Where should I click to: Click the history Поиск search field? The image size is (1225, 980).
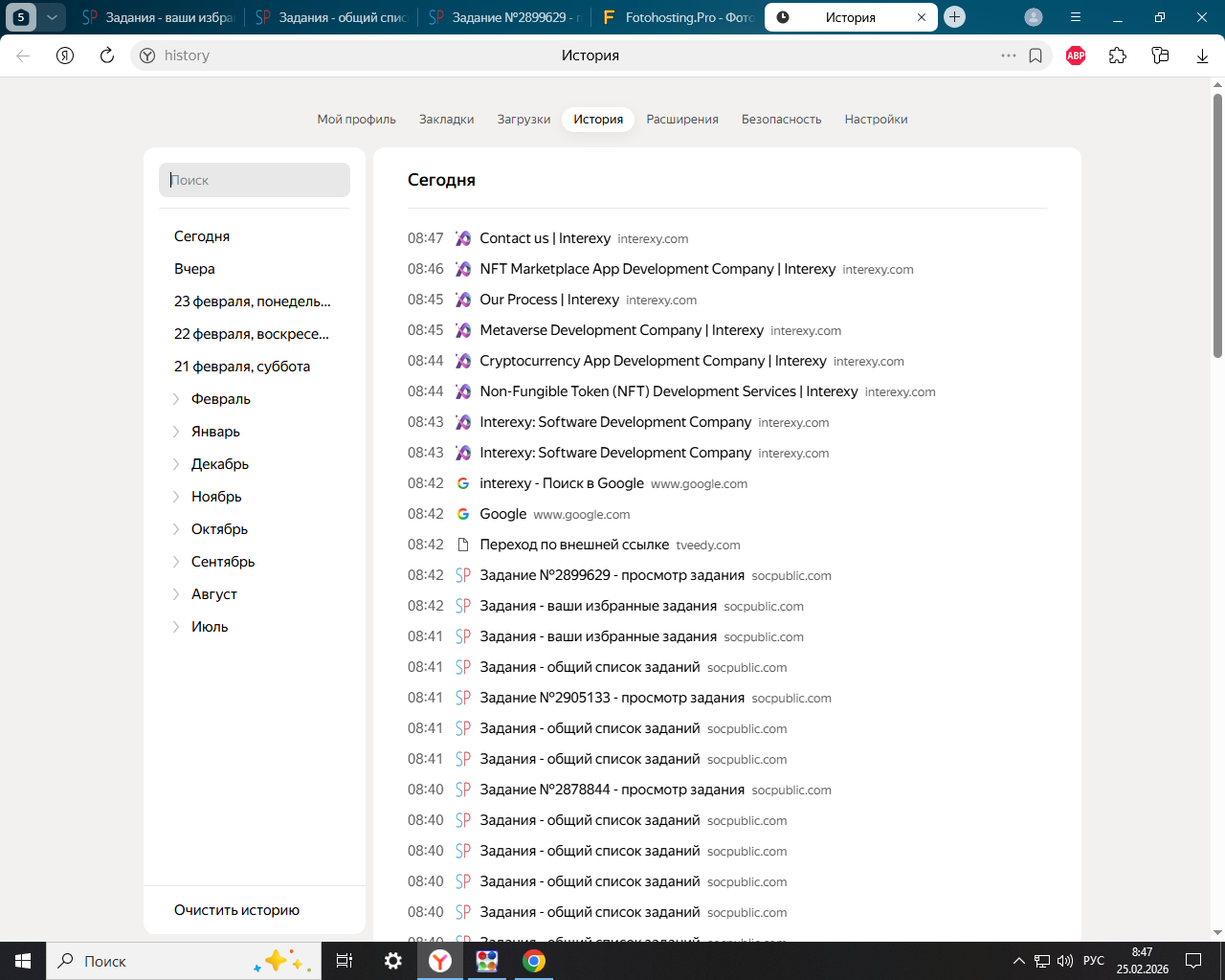click(255, 180)
